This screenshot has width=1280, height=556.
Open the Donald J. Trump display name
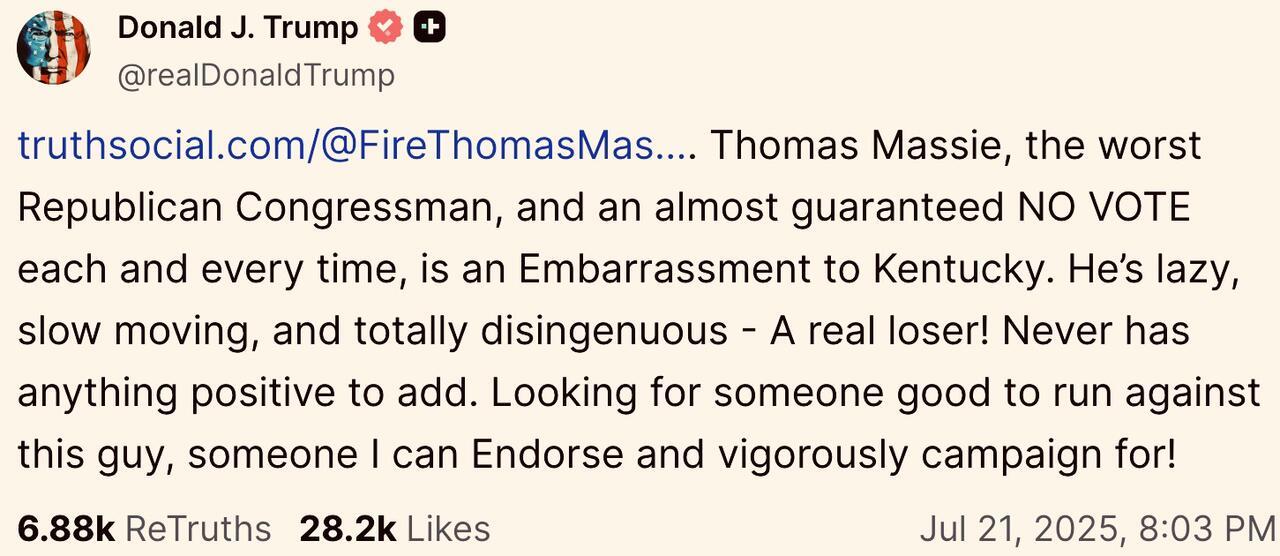click(x=238, y=28)
